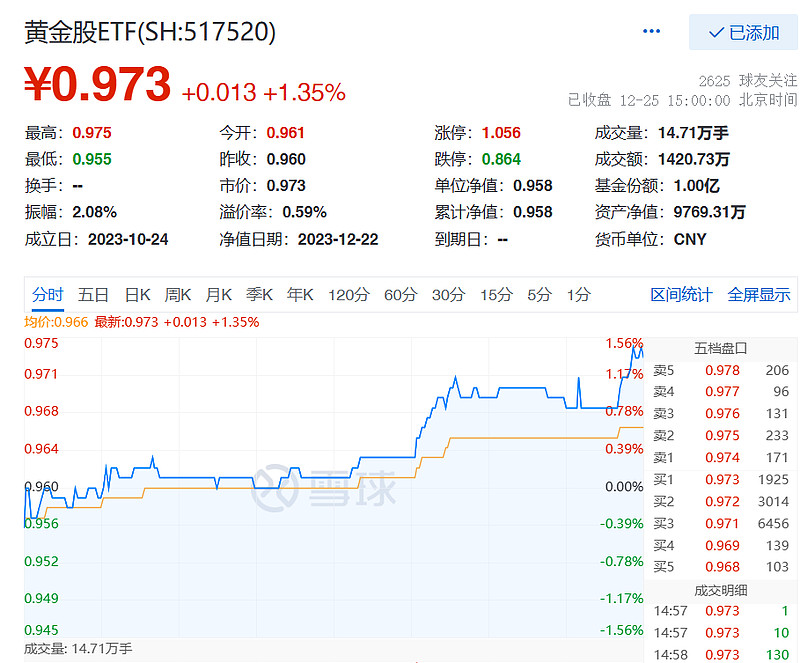Select sell level 卖1 price 0.974
The height and width of the screenshot is (663, 800).
pos(722,456)
